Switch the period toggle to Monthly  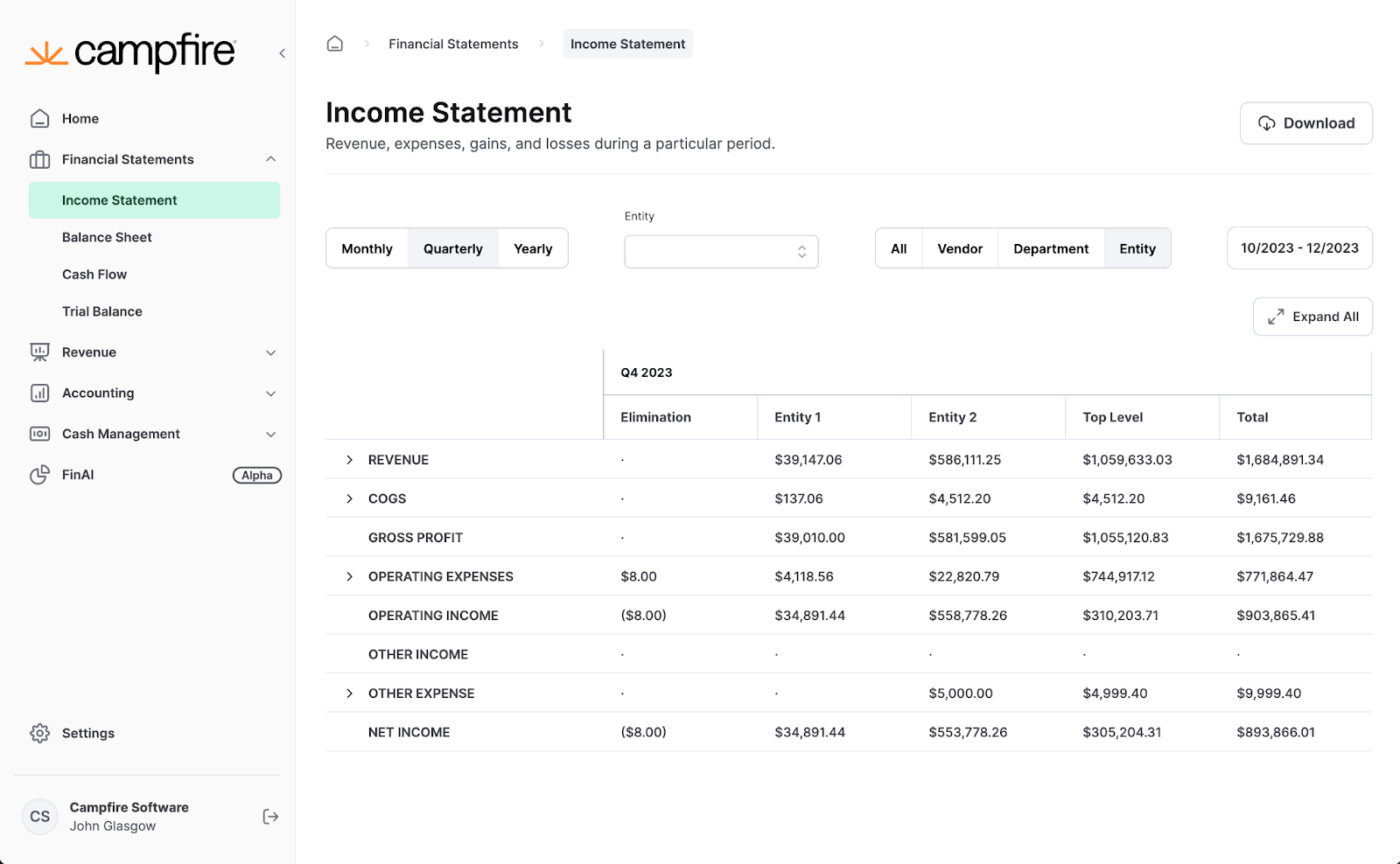(x=367, y=248)
